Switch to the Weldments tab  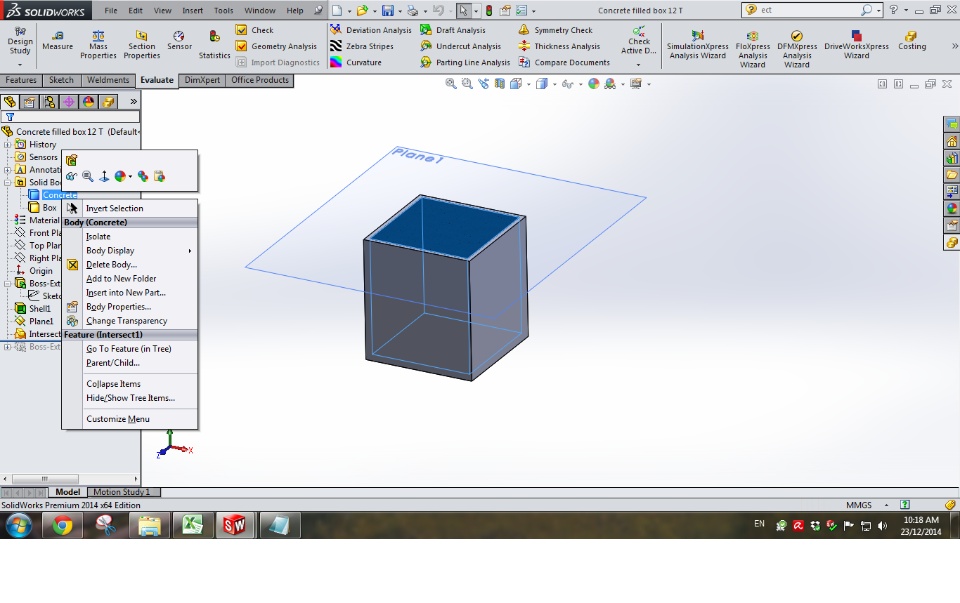point(108,80)
